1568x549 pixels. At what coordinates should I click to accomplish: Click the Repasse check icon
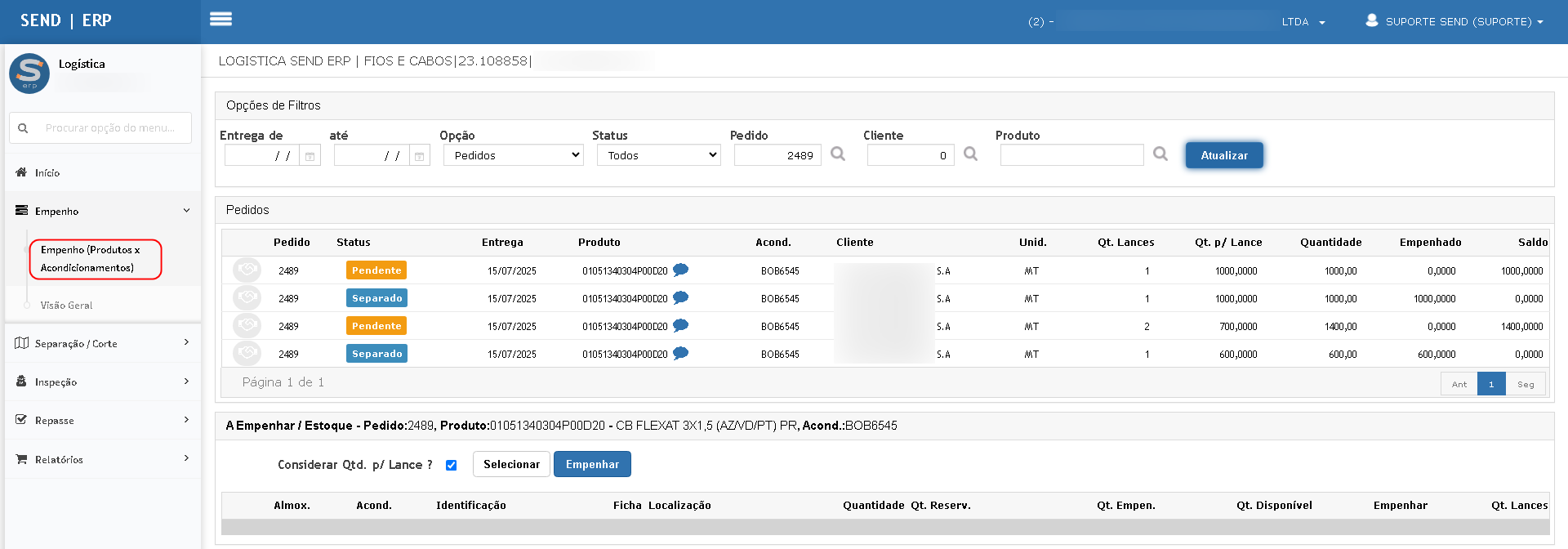(x=21, y=420)
